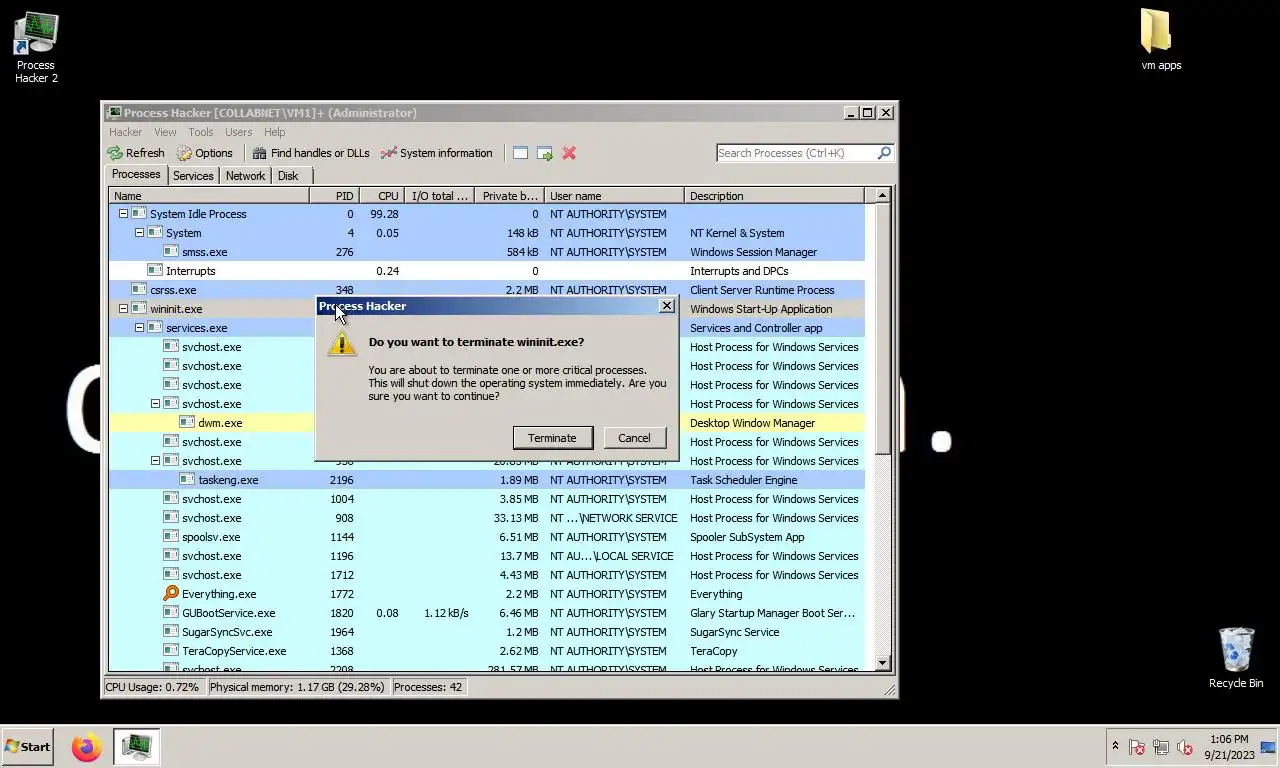This screenshot has height=768, width=1280.
Task: Collapse the System Idle Process node
Action: [x=123, y=214]
